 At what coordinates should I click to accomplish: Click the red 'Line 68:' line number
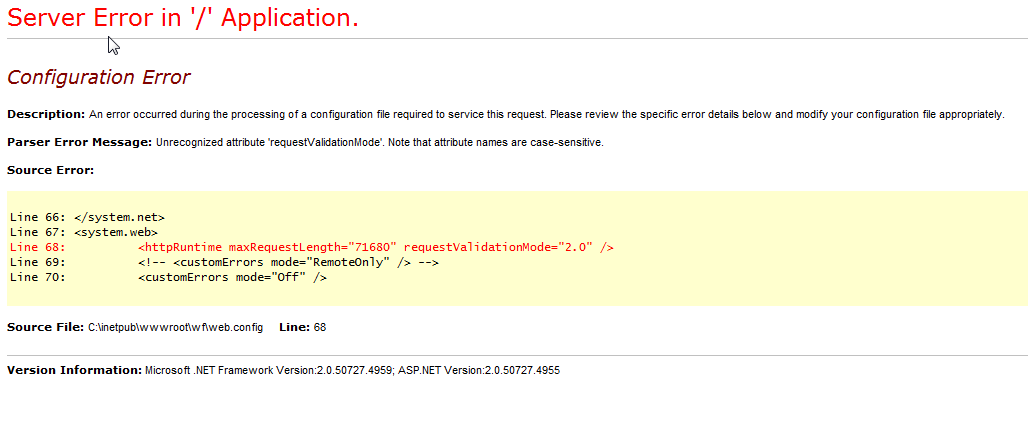pos(37,247)
